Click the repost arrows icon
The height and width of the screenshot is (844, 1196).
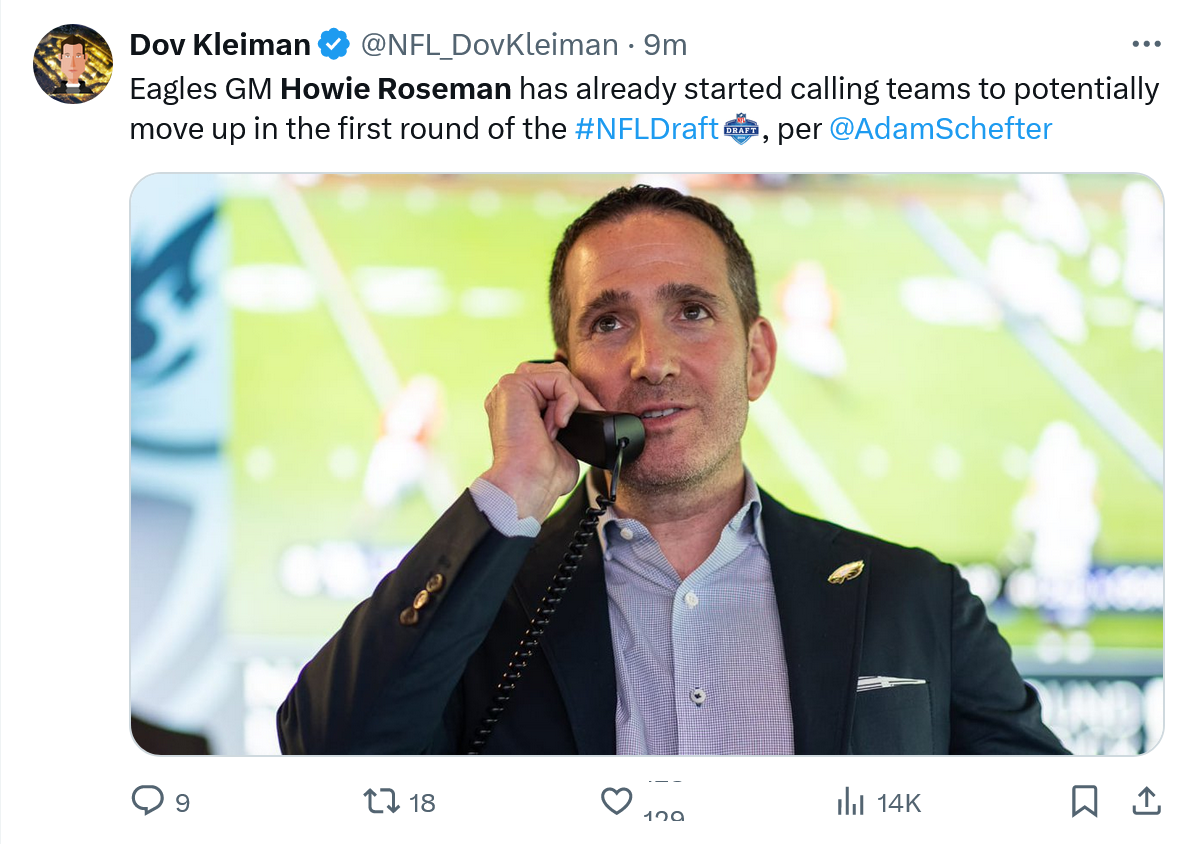coord(381,801)
